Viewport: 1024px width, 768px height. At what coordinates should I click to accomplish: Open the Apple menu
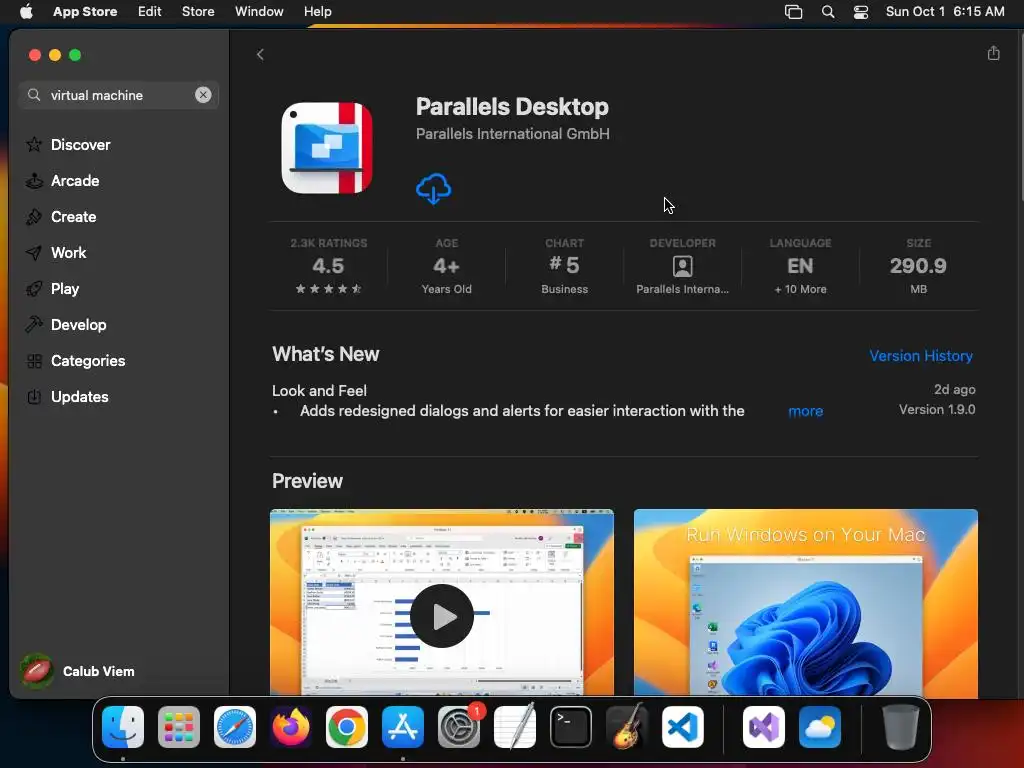click(x=26, y=12)
